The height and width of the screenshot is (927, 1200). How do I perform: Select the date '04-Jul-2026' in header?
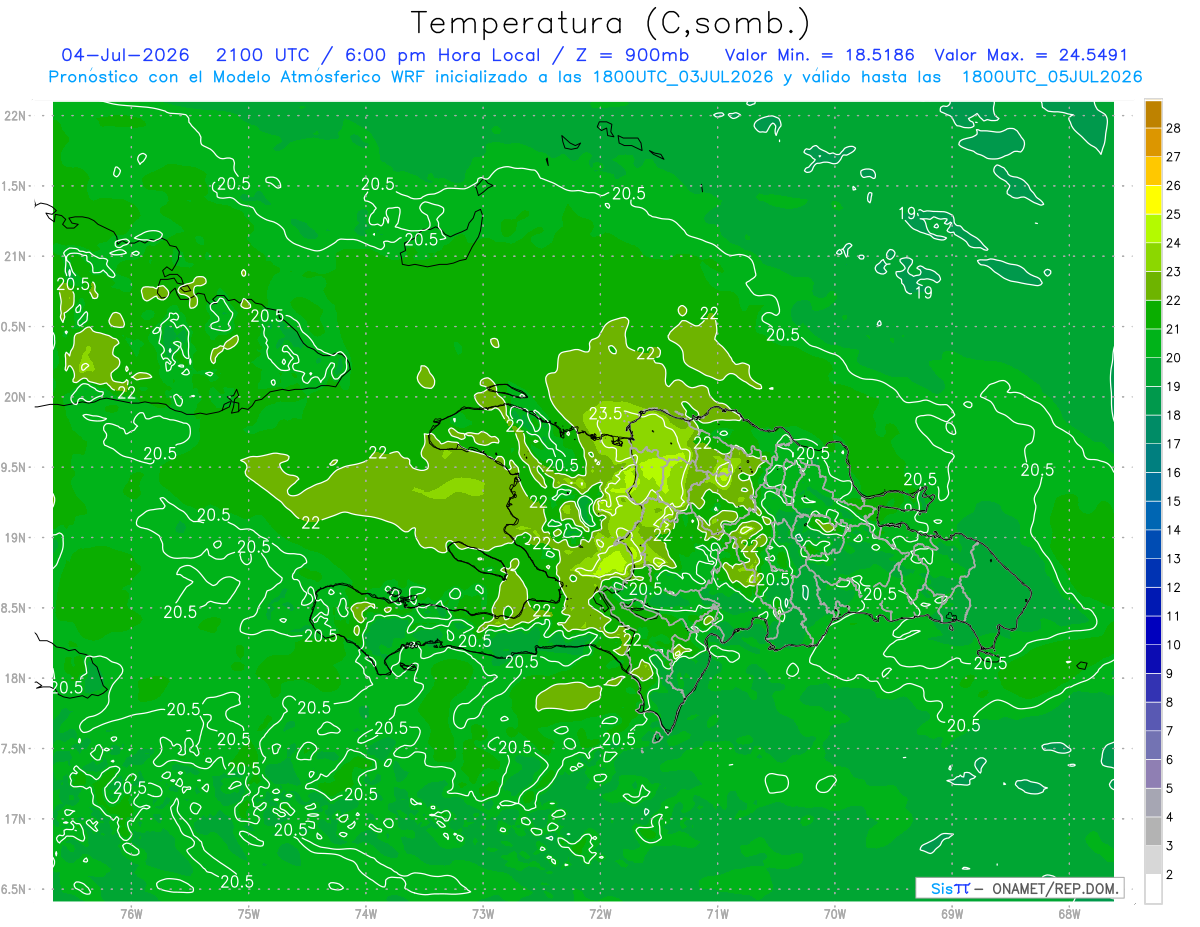[126, 55]
